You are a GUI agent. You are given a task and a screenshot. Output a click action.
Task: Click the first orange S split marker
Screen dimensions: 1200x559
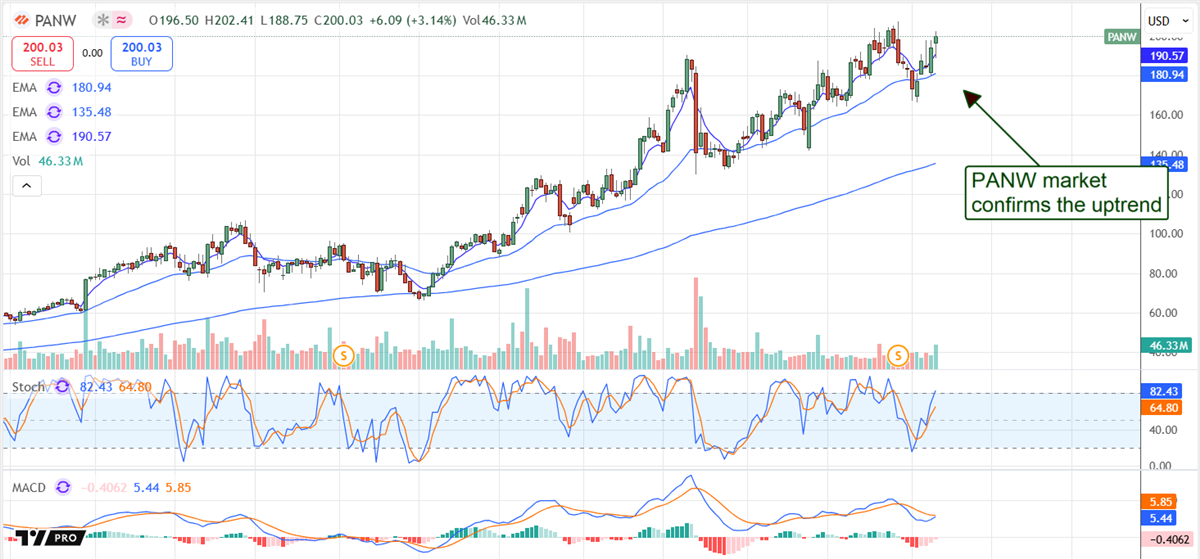pos(344,354)
